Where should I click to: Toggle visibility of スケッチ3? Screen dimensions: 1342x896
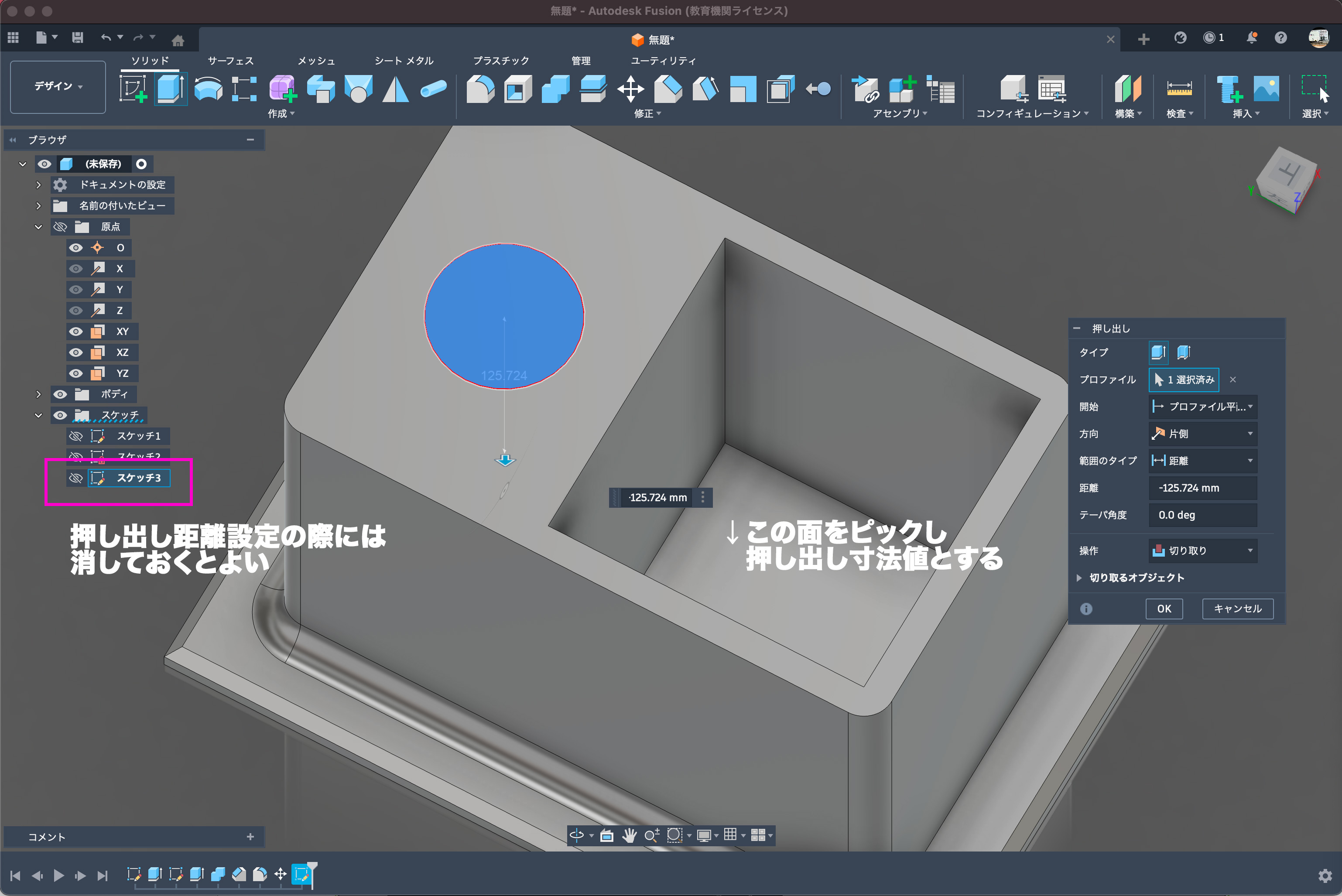point(75,478)
